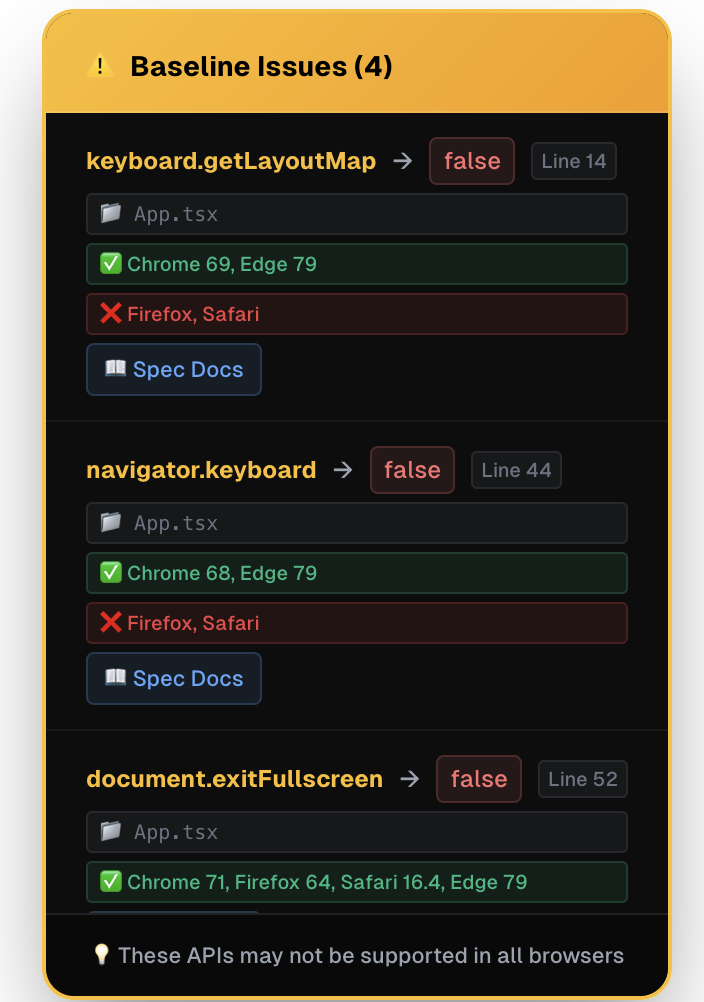Click green checkmark beside Chrome 69, Edge 79

(111, 263)
